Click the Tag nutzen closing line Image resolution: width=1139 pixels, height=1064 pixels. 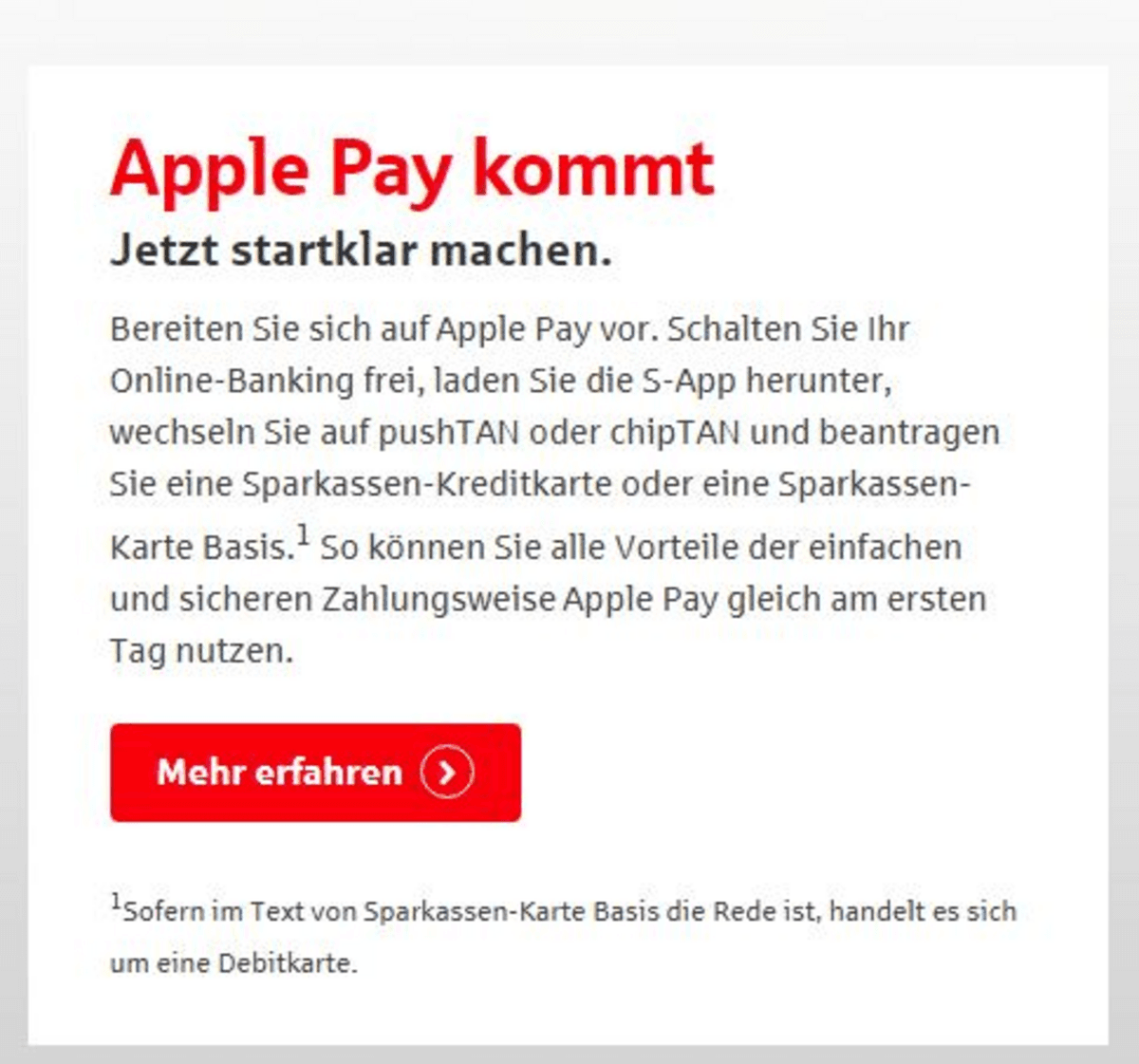coord(202,652)
